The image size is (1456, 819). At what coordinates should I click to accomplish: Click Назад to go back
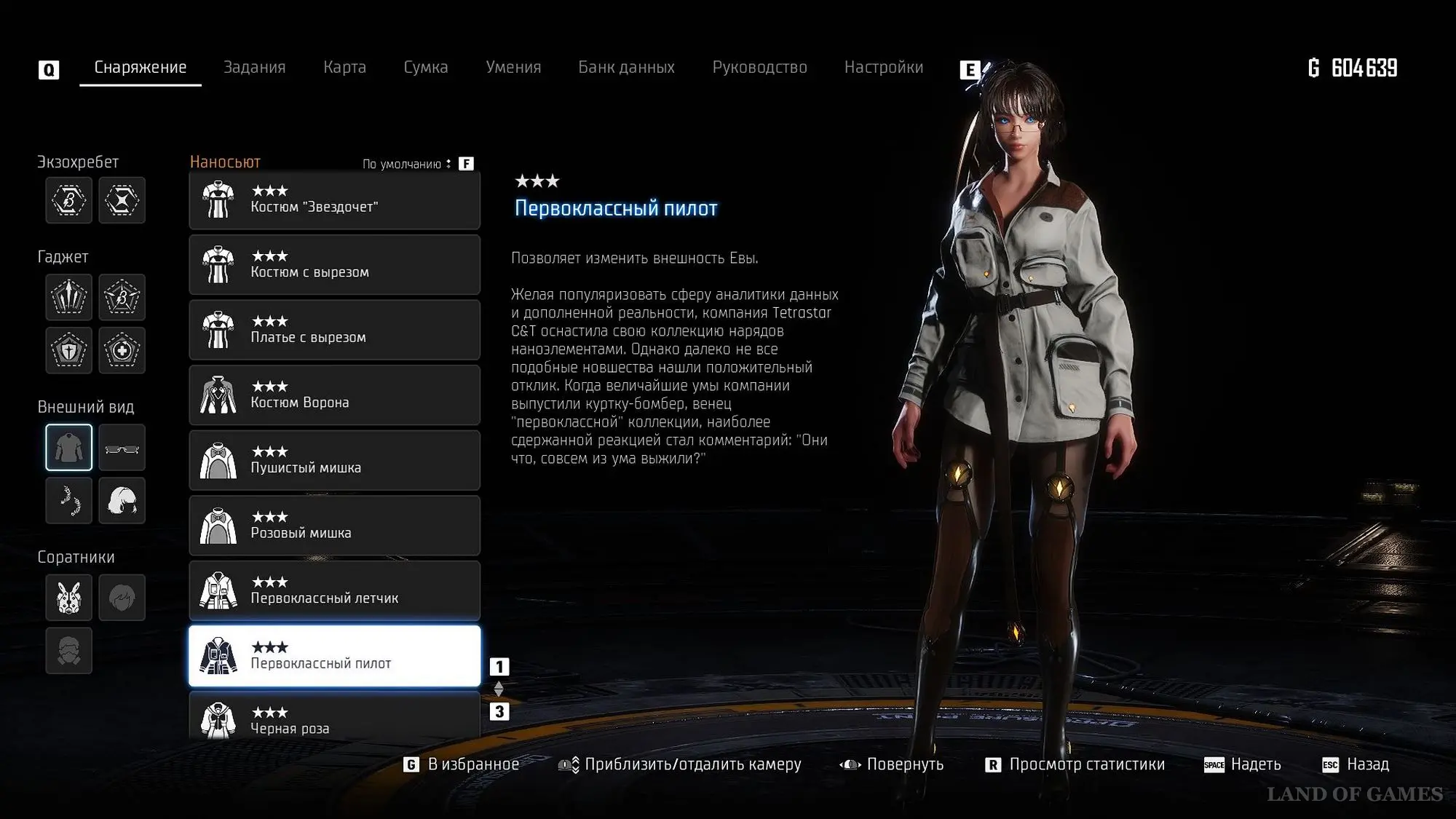[1368, 764]
